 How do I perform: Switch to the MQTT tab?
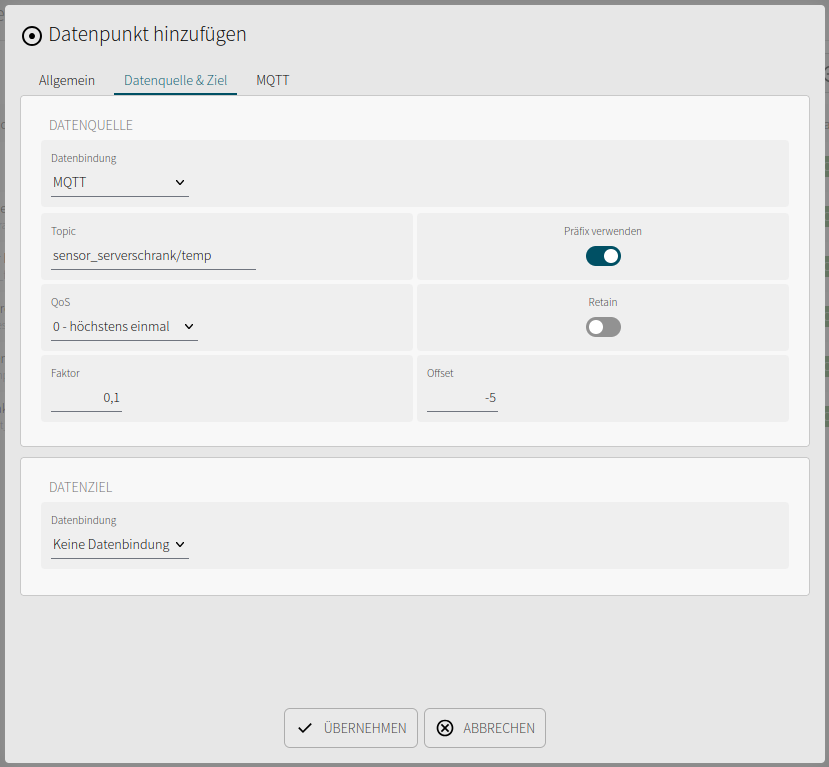click(273, 80)
